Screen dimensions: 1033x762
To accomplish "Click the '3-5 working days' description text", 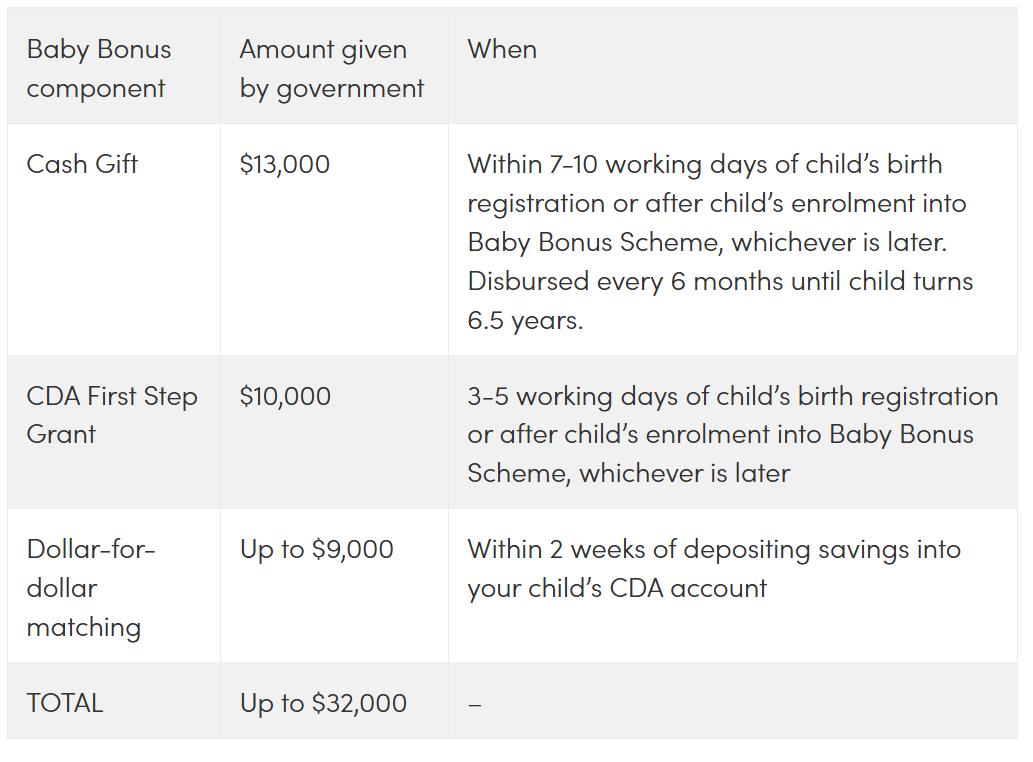I will tap(733, 435).
